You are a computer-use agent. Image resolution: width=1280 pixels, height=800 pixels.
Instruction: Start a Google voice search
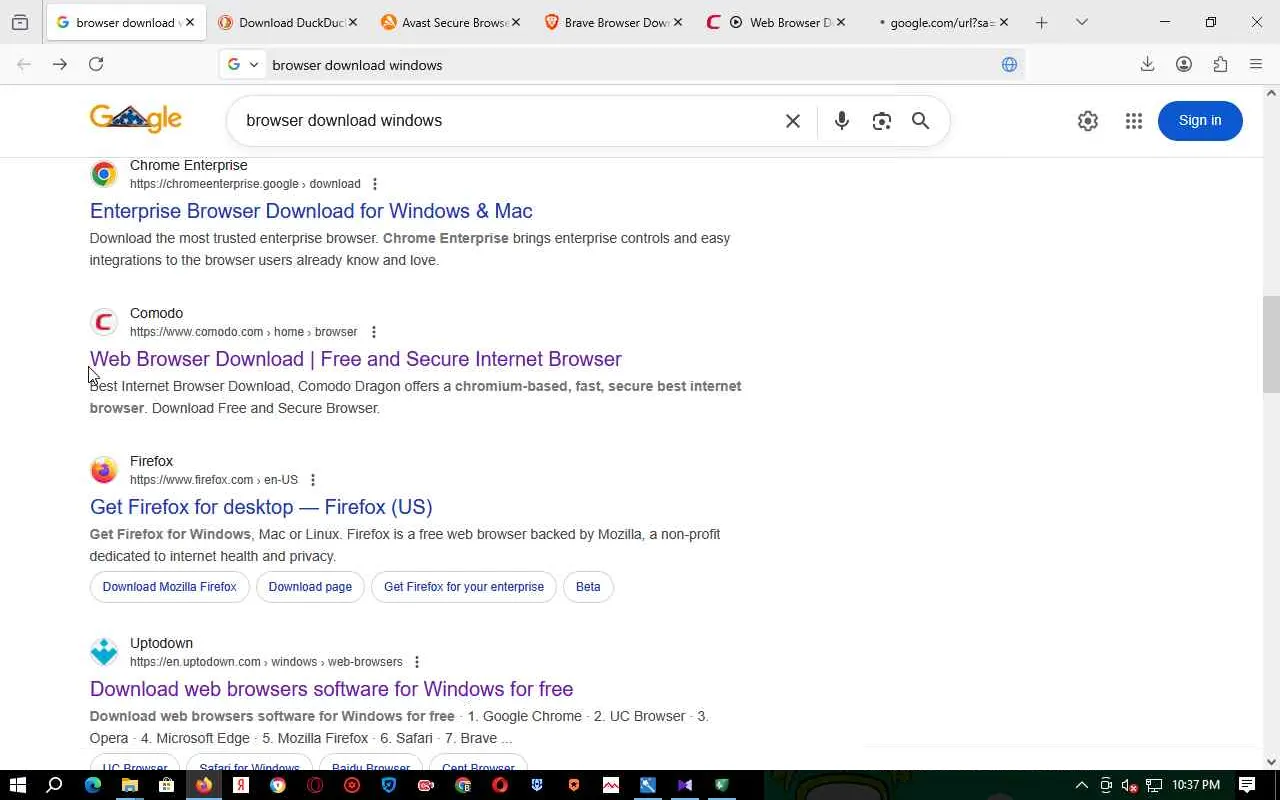pos(842,121)
